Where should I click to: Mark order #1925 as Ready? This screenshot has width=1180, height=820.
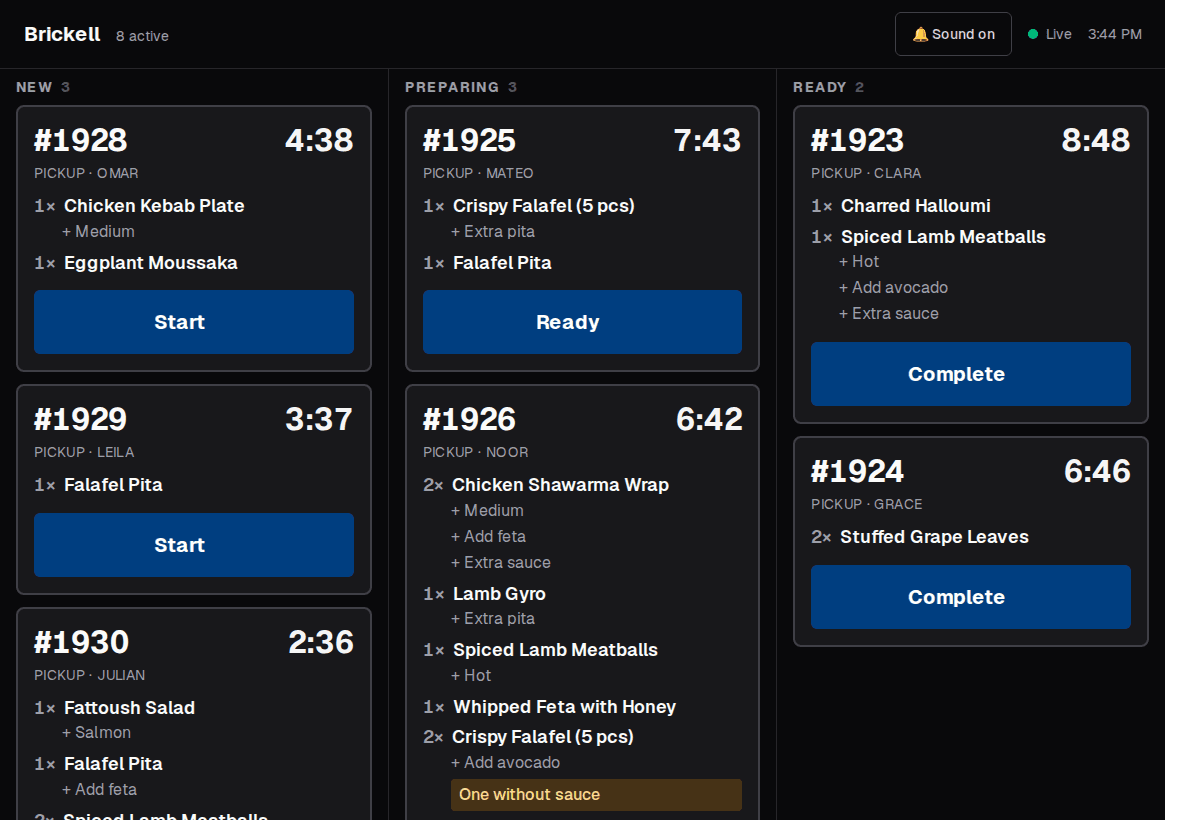(x=582, y=322)
